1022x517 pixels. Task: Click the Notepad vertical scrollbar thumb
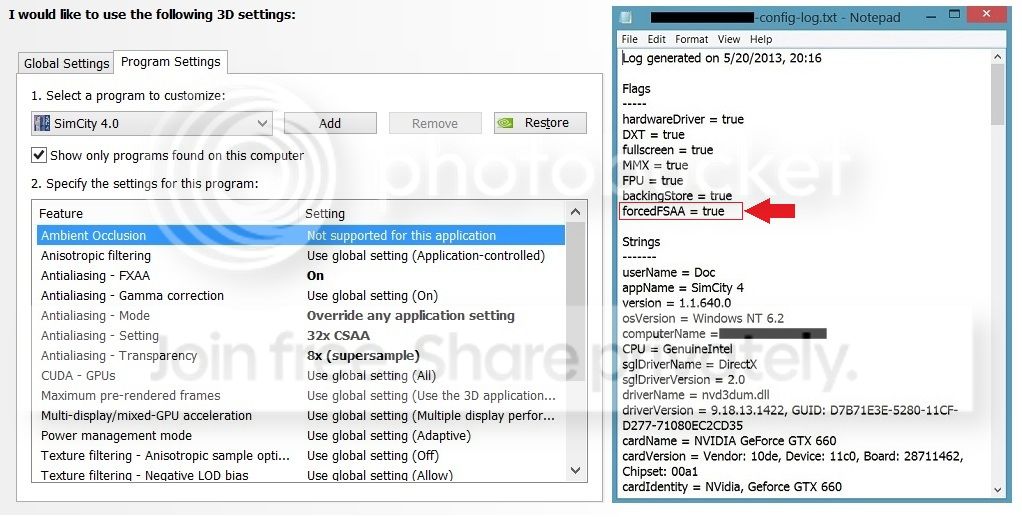(x=998, y=95)
